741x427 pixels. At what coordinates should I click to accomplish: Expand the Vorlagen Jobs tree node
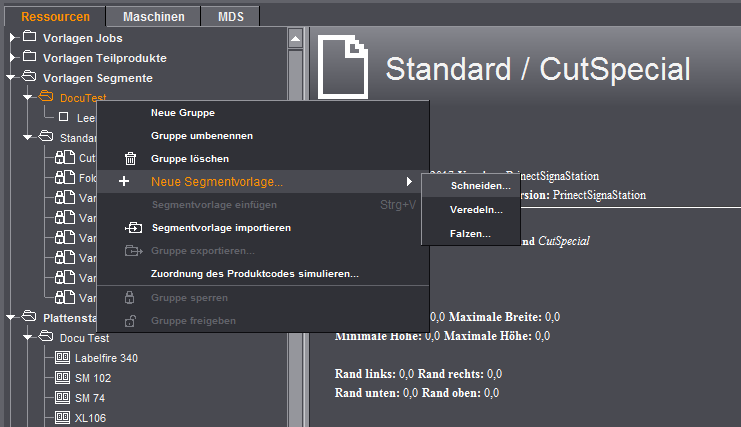pos(12,38)
